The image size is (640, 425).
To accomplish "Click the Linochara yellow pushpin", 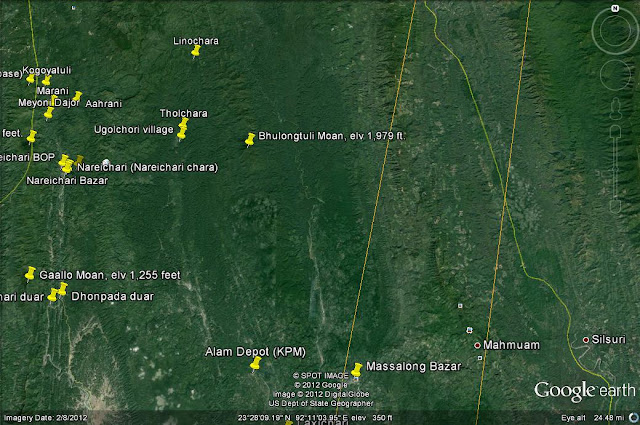I will tap(196, 51).
